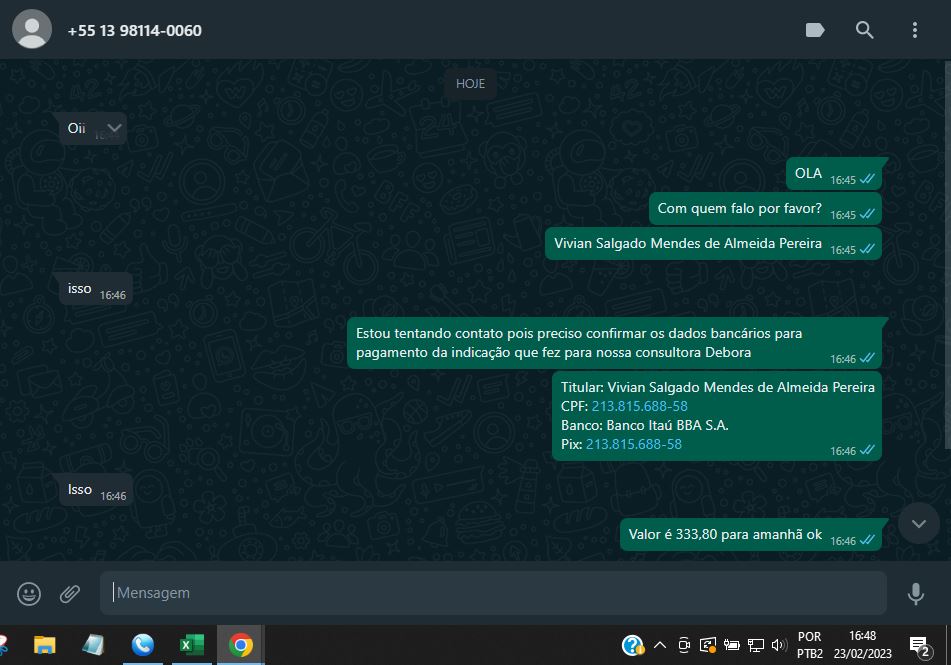Start voice recording with microphone icon
Screen dimensions: 951x665
click(x=915, y=593)
